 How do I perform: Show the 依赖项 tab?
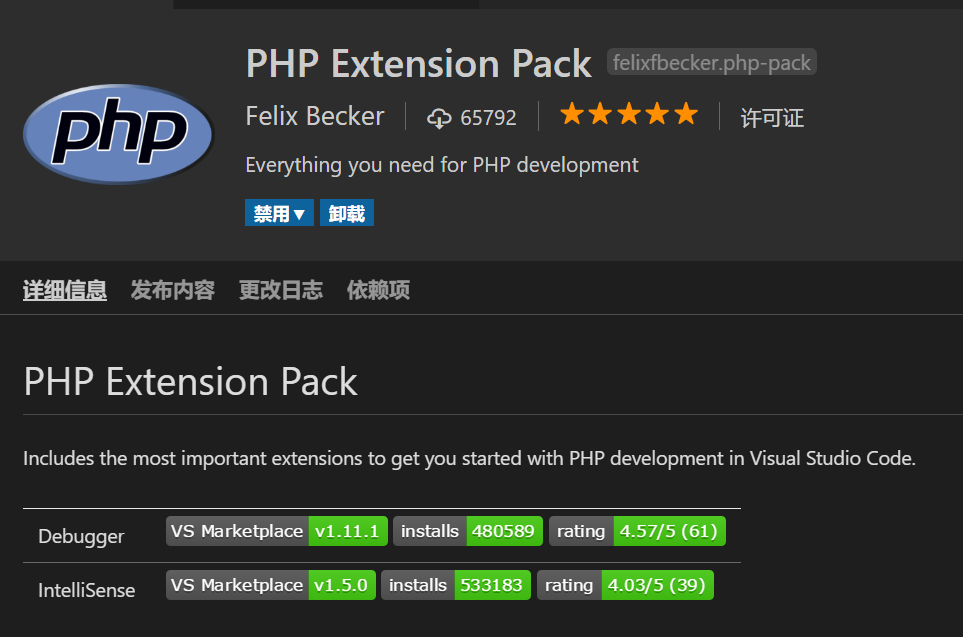pos(378,290)
